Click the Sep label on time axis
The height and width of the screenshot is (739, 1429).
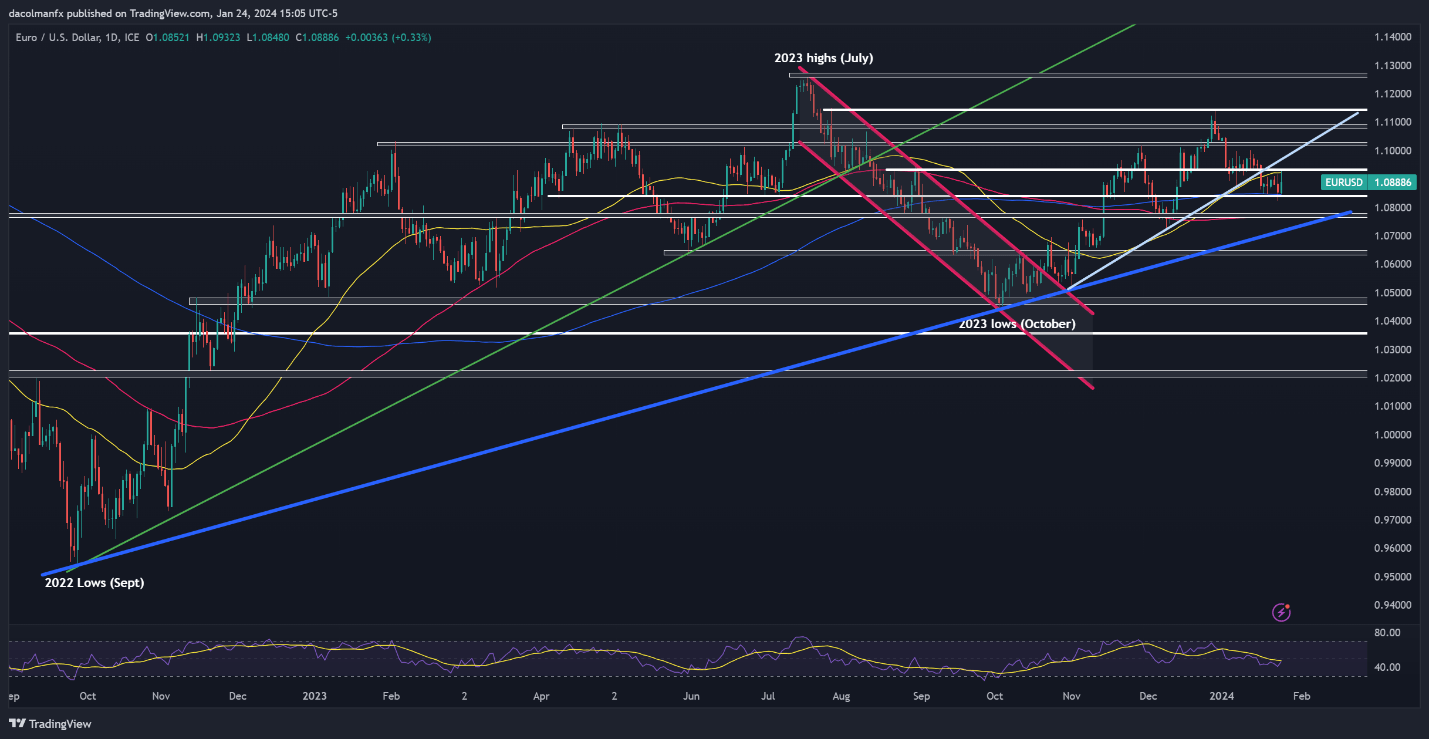coord(921,695)
